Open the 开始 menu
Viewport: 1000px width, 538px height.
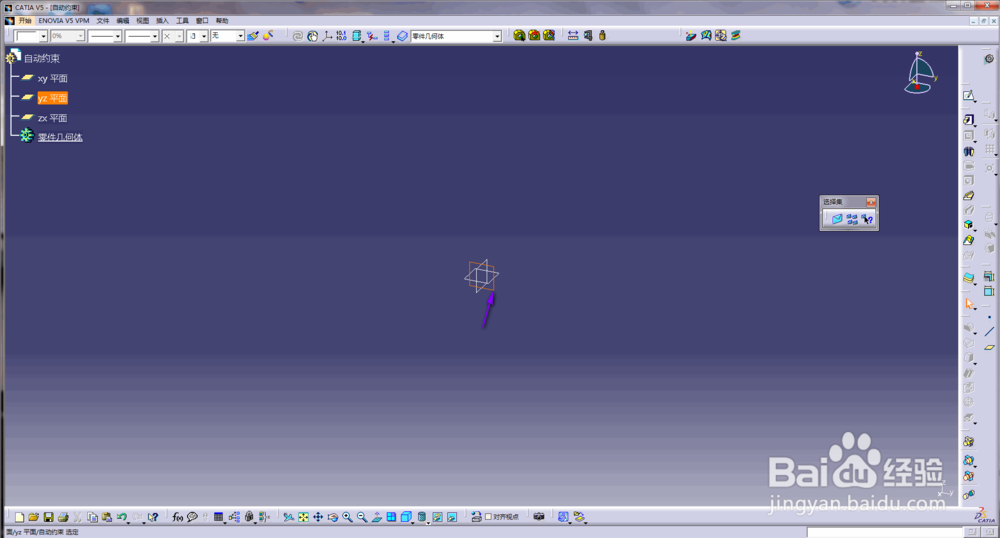pyautogui.click(x=25, y=20)
